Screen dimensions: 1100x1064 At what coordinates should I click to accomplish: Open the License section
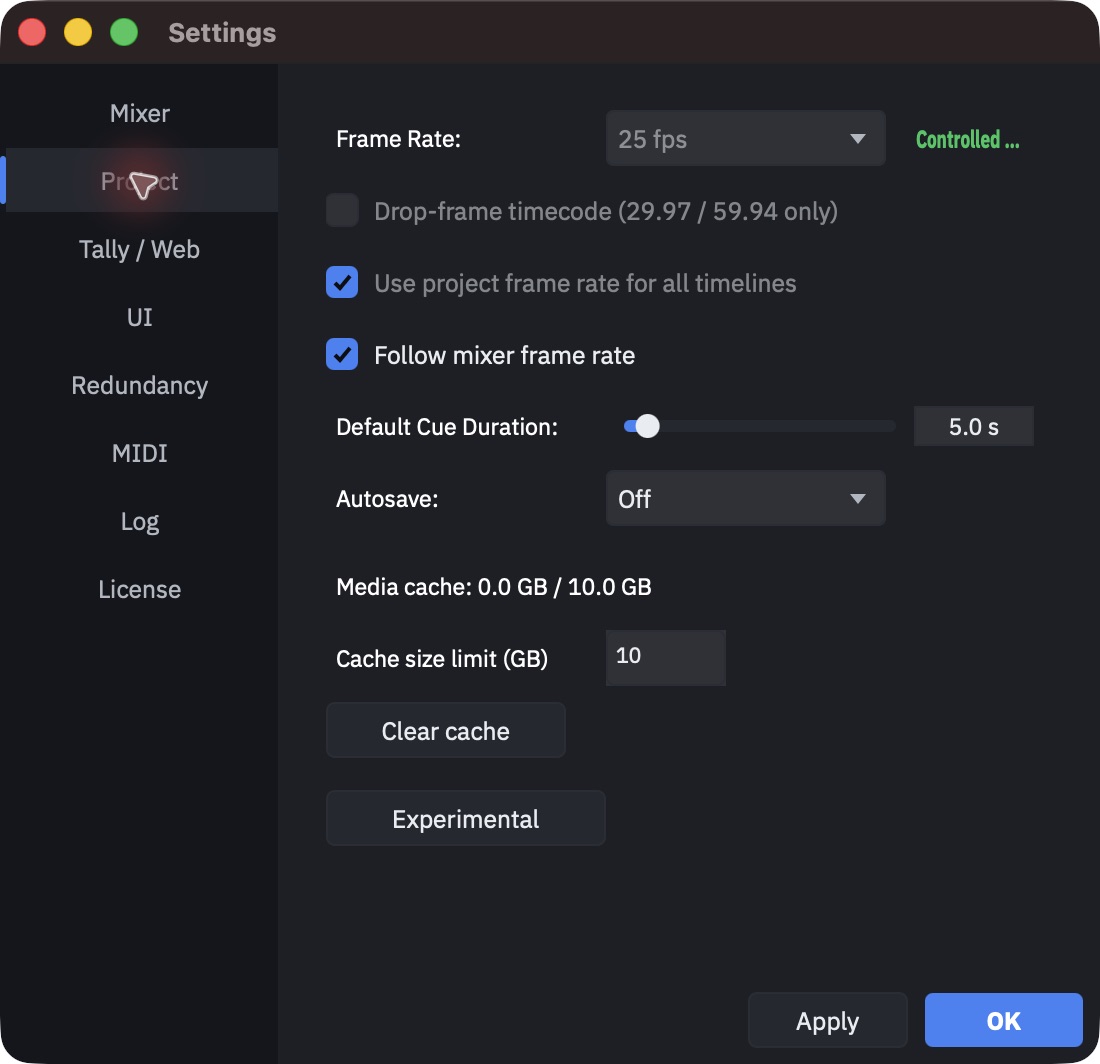click(140, 589)
